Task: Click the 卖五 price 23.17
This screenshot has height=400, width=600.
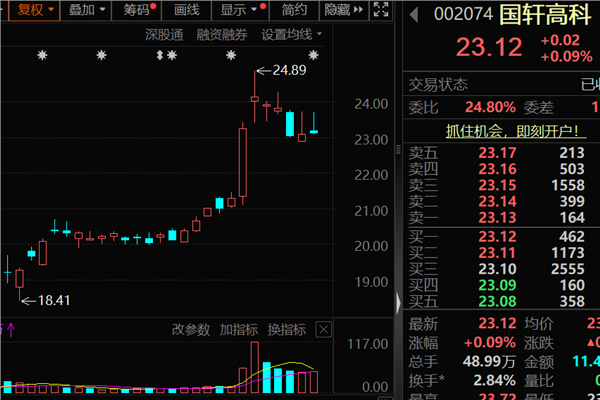Action: pos(497,153)
